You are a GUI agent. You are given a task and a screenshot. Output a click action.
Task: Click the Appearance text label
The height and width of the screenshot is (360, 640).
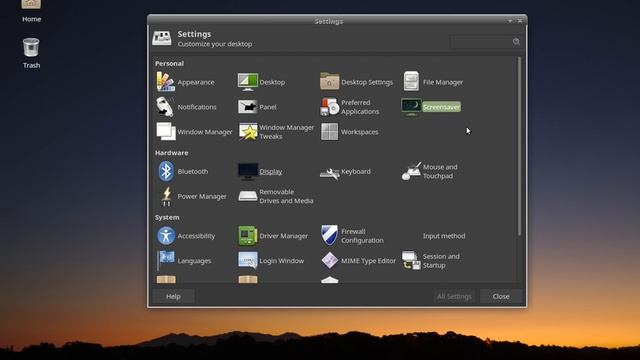(196, 82)
